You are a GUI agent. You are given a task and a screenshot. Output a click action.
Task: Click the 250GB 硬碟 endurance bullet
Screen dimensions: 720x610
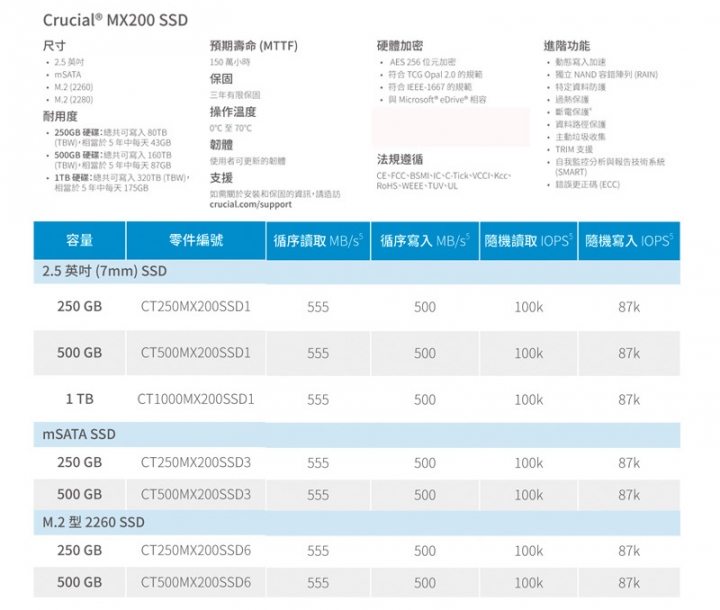point(113,137)
